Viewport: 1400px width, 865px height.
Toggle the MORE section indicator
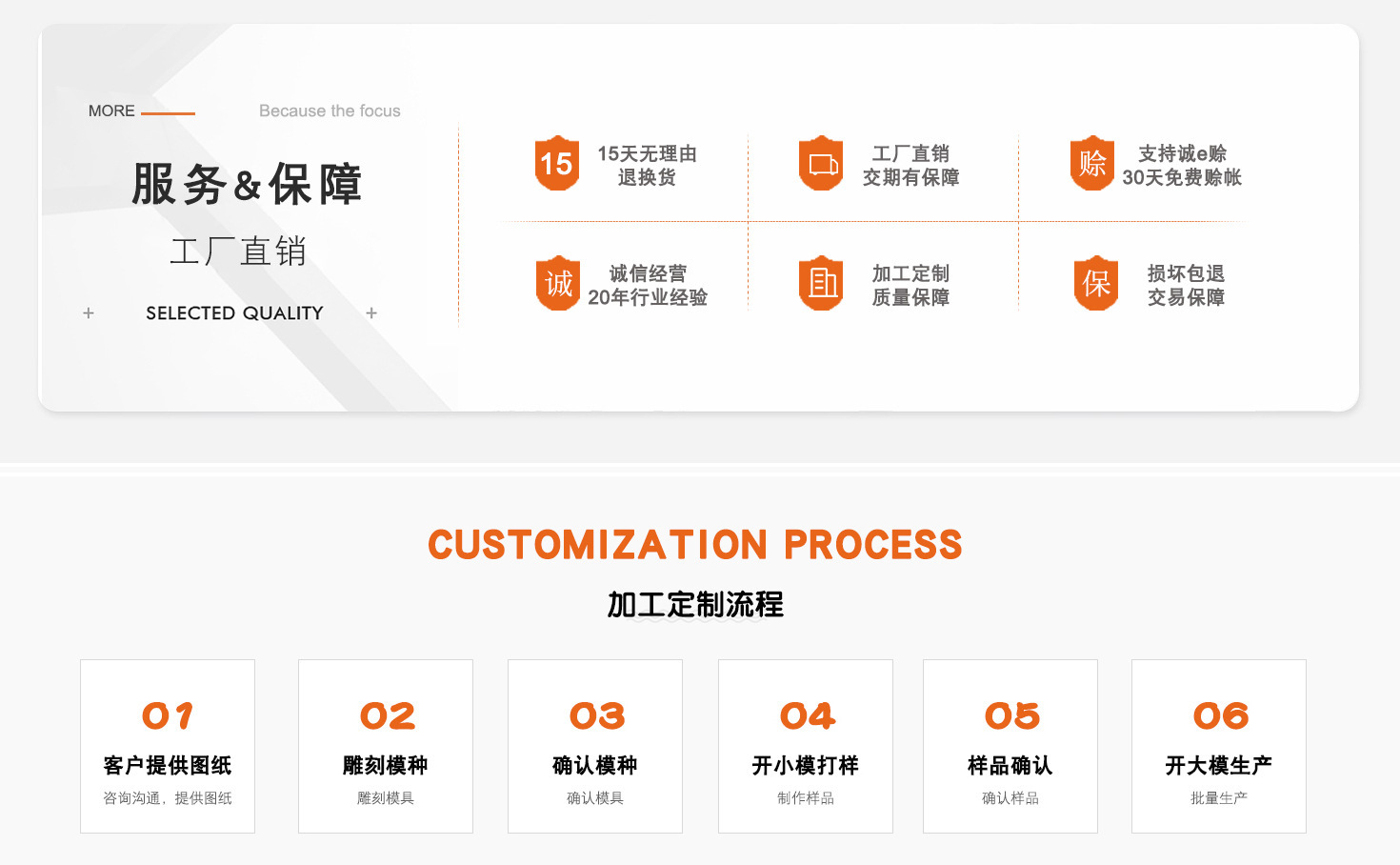pos(112,111)
